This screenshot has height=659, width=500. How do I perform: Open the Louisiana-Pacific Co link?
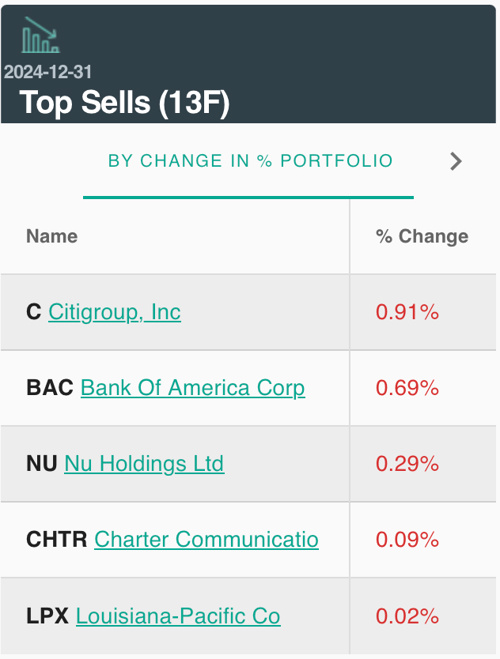click(x=178, y=617)
